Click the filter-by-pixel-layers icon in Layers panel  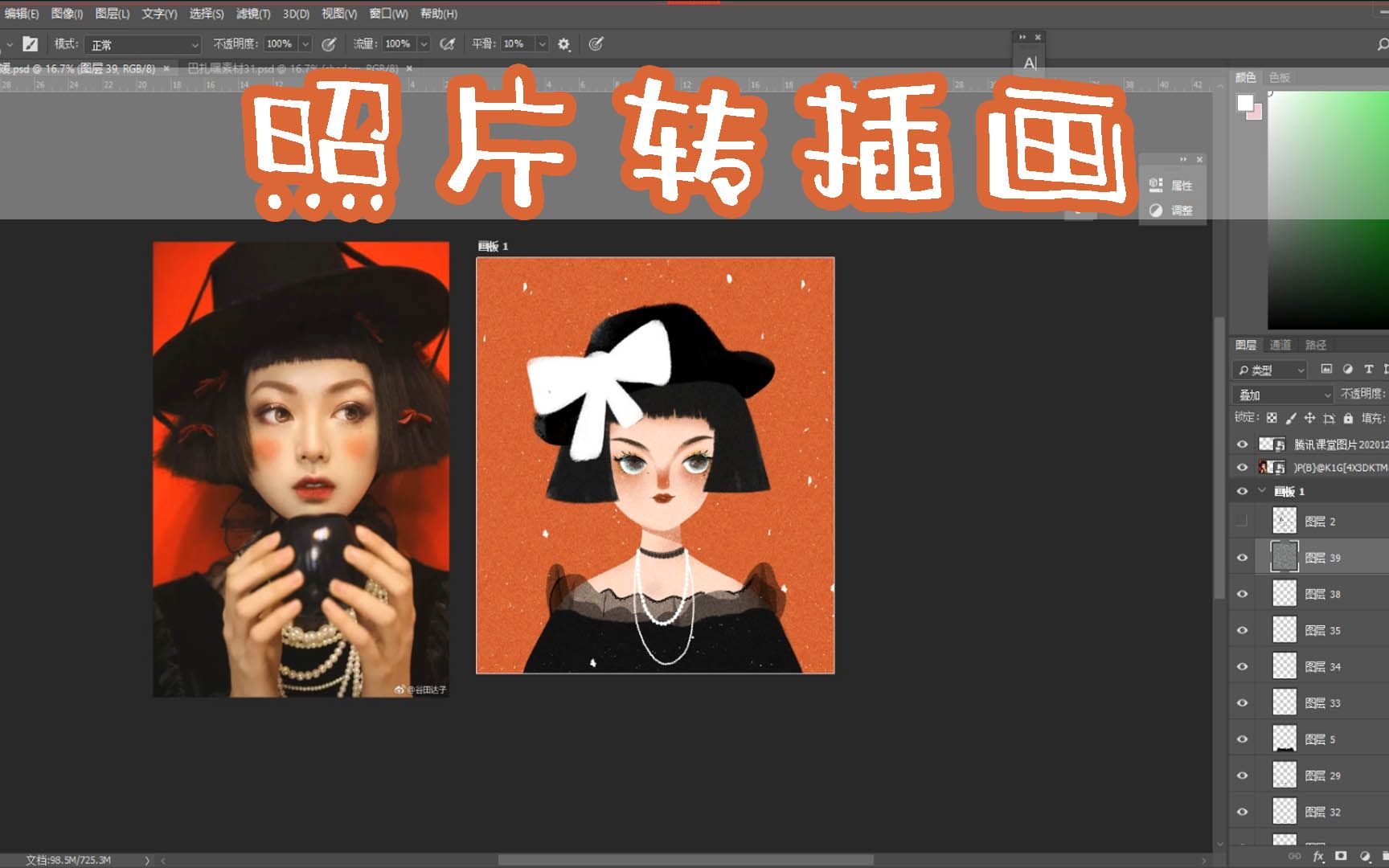click(x=1328, y=370)
